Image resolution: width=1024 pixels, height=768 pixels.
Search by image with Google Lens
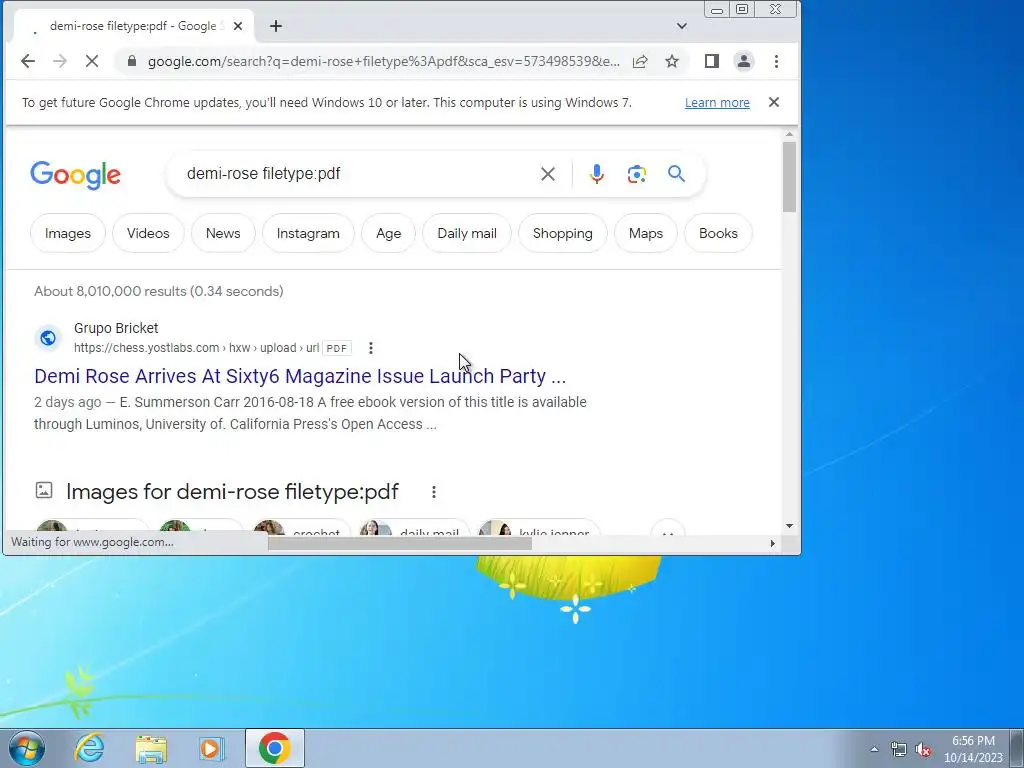click(x=637, y=174)
